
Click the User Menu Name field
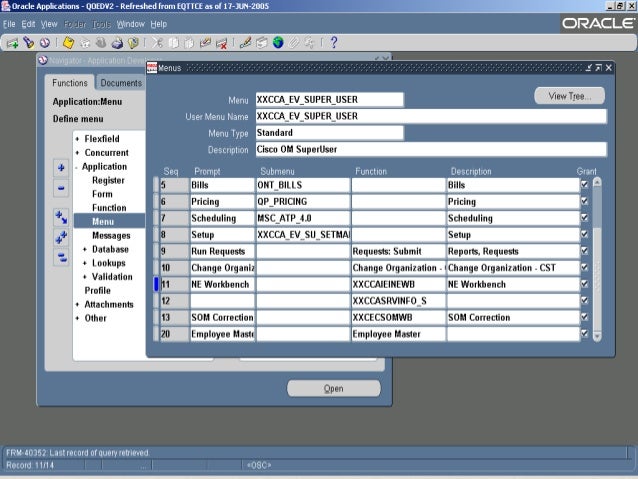coord(431,116)
